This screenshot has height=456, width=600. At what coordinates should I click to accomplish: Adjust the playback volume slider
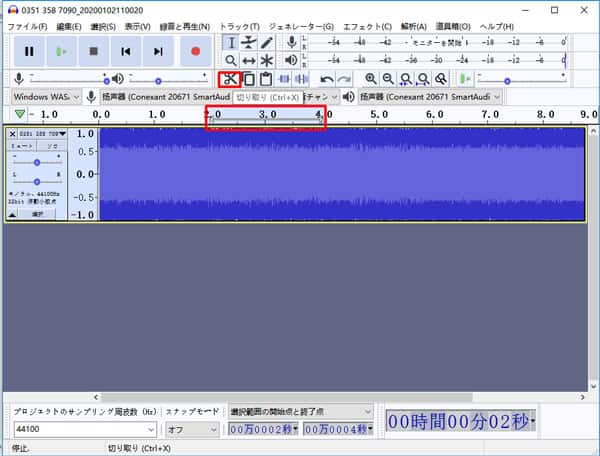pos(168,80)
